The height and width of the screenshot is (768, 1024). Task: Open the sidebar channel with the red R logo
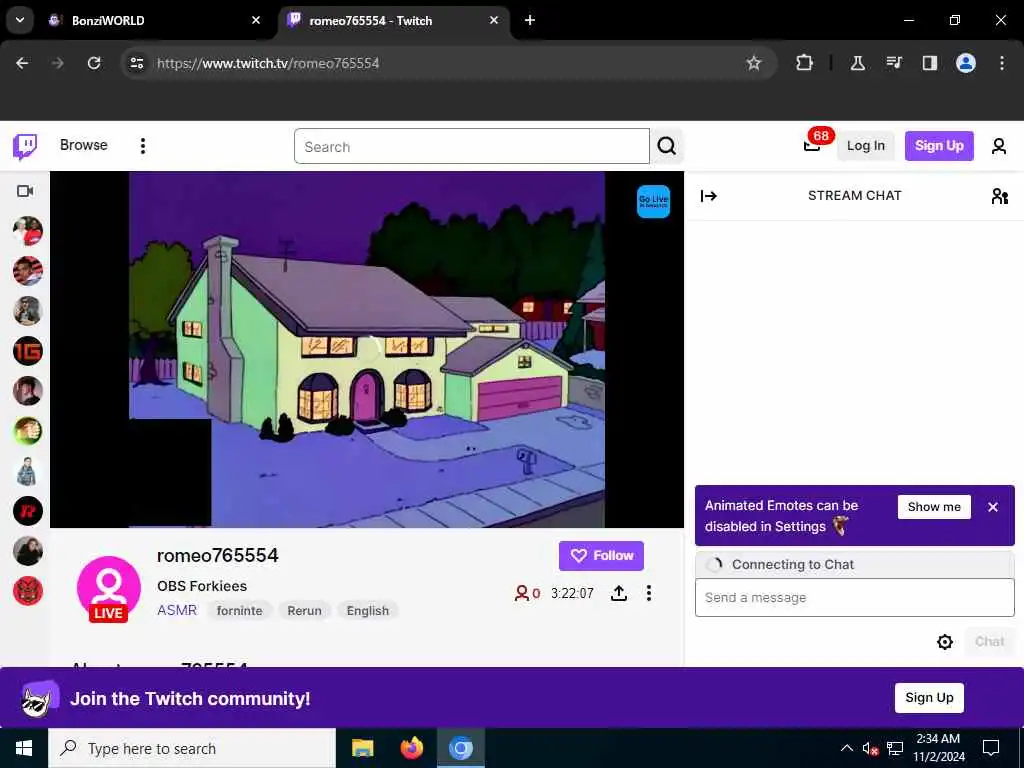(x=27, y=511)
